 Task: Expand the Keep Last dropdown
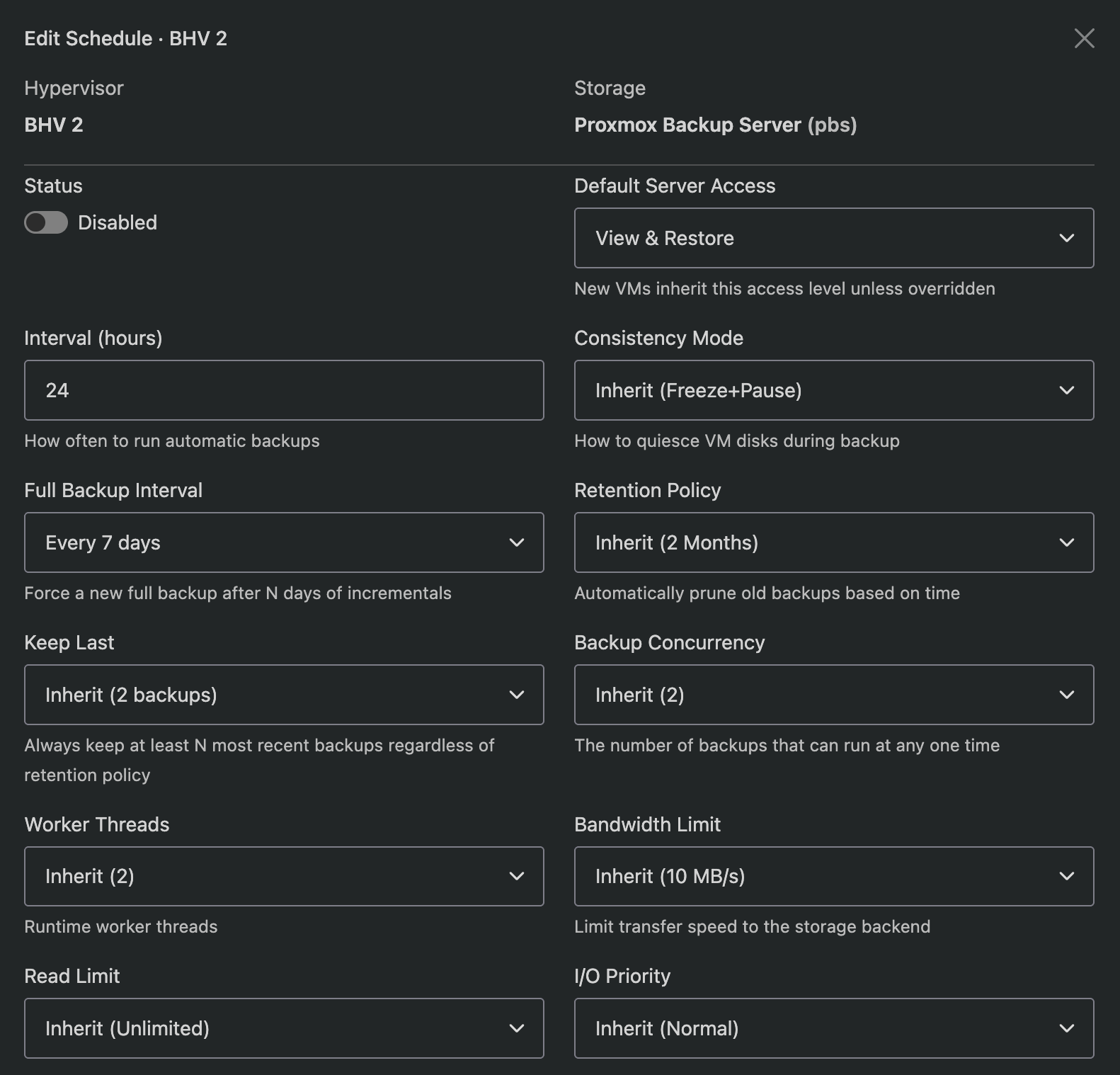[x=284, y=695]
